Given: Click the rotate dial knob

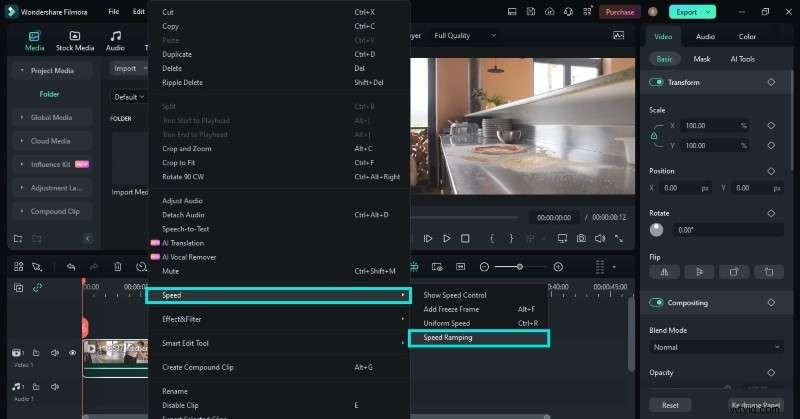Looking at the screenshot, I should [x=657, y=230].
